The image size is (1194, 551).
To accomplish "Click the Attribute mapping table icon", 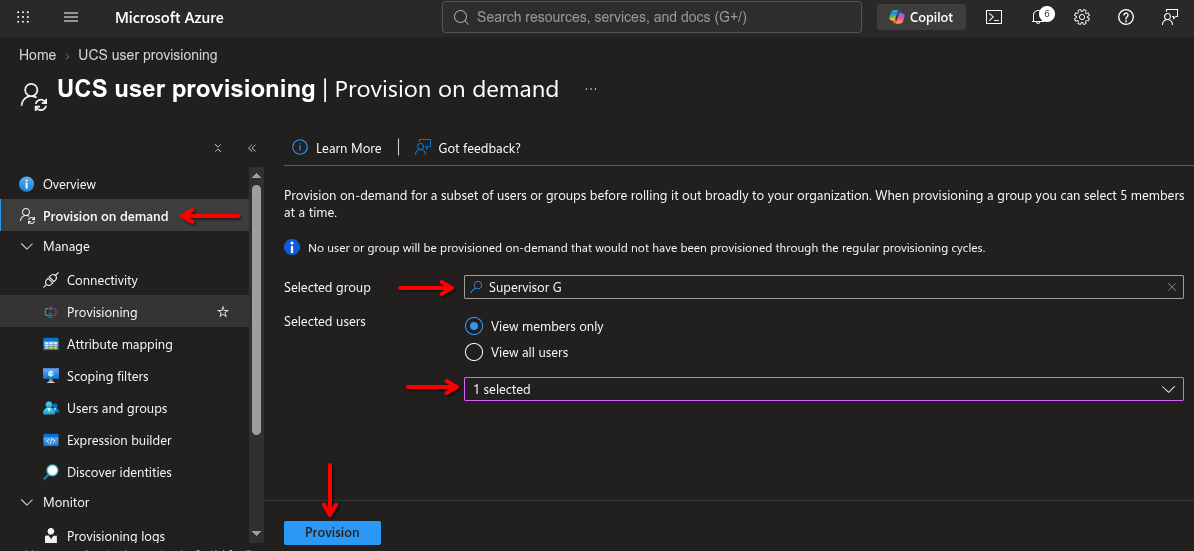I will point(51,344).
